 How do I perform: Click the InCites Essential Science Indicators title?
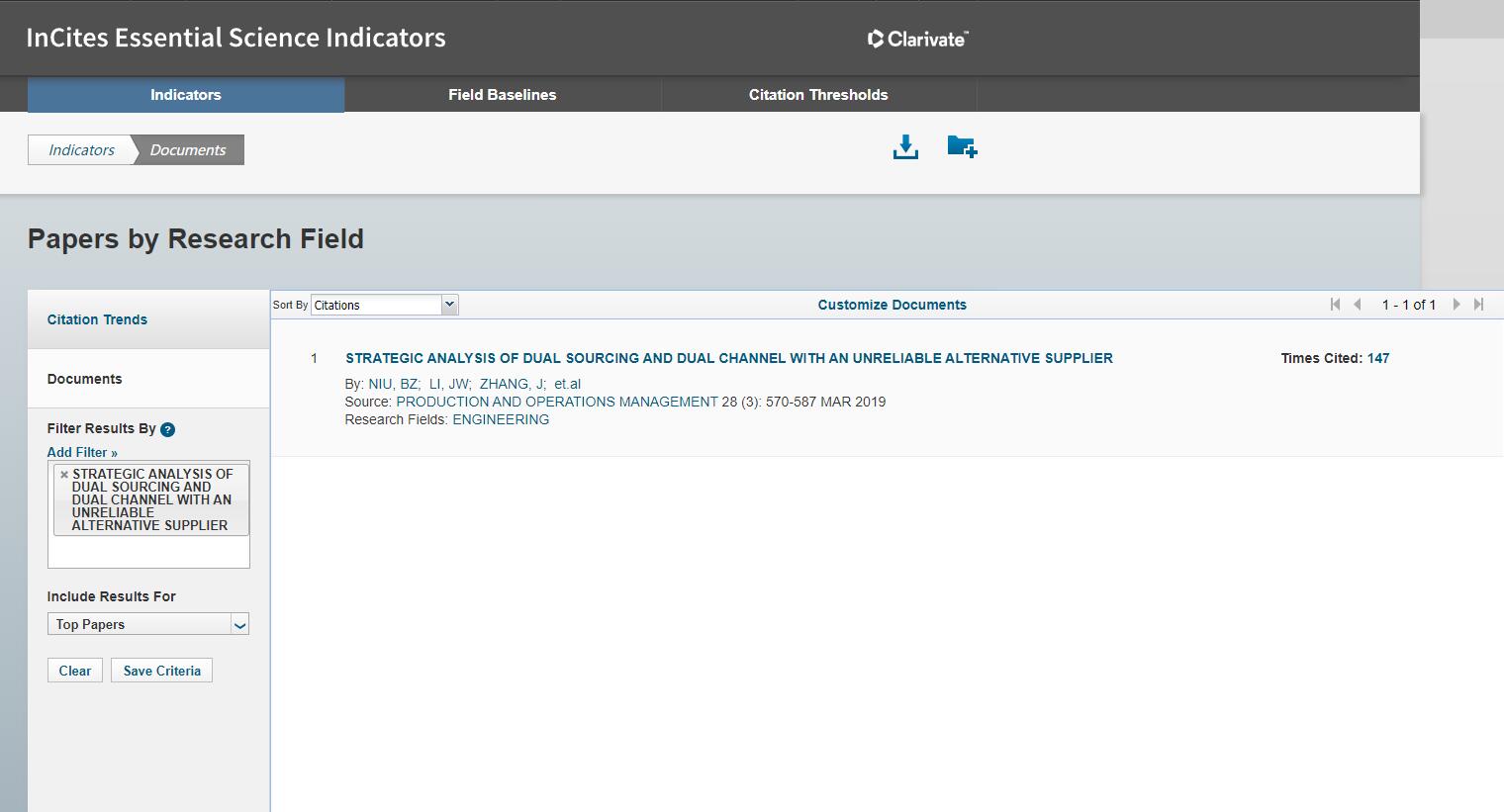(235, 38)
